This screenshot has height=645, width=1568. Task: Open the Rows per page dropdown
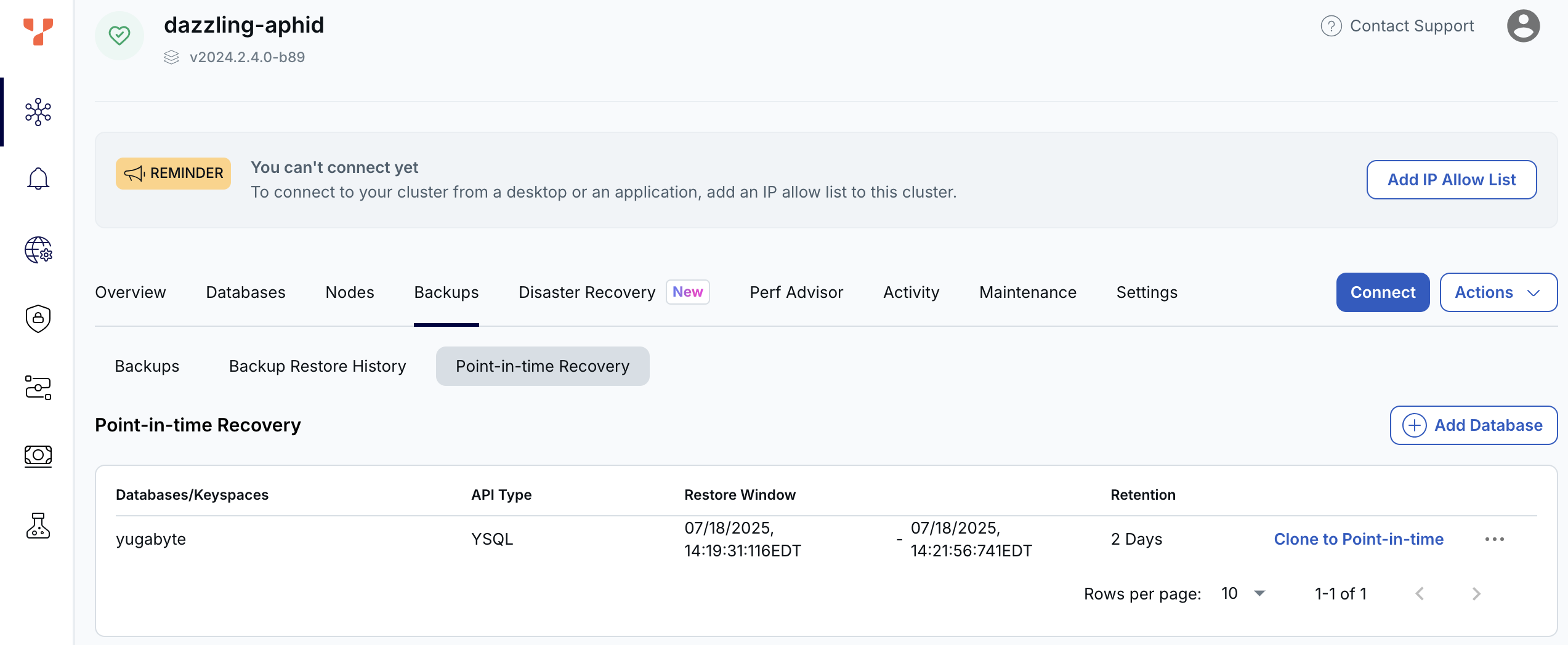pyautogui.click(x=1243, y=593)
